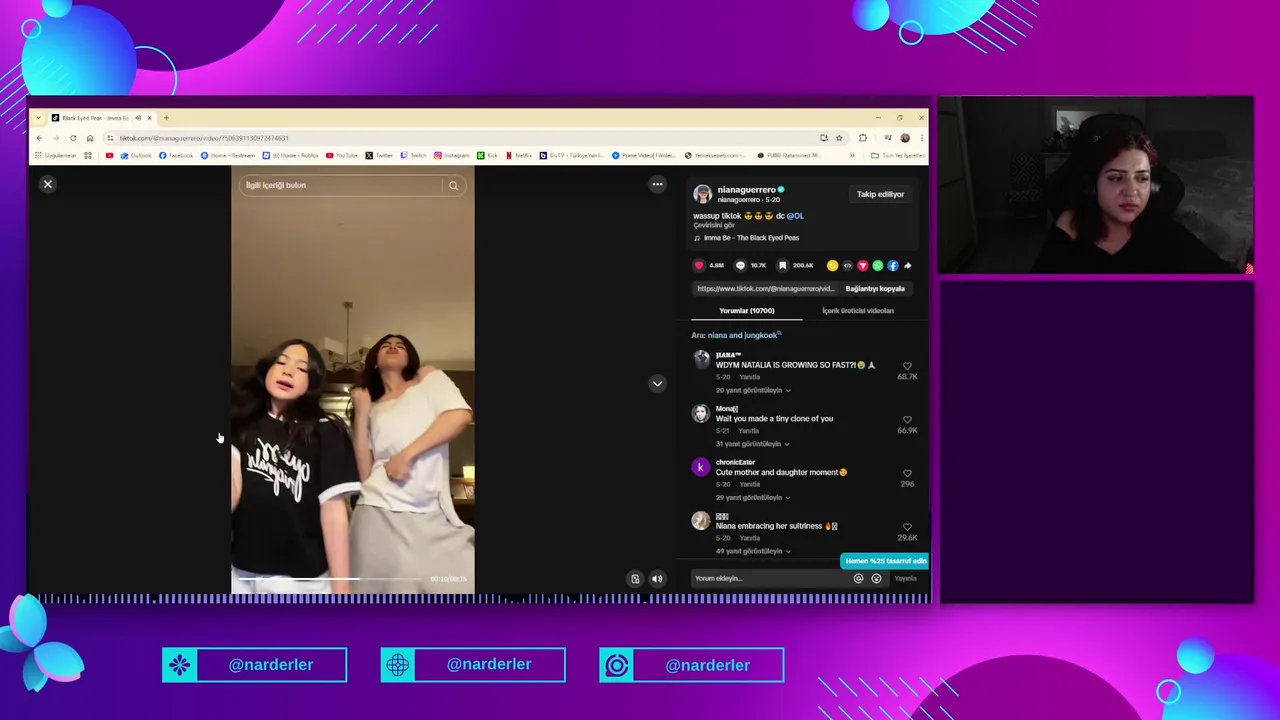The image size is (1280, 720).
Task: Close the TikTok video viewer with X
Action: [x=47, y=184]
